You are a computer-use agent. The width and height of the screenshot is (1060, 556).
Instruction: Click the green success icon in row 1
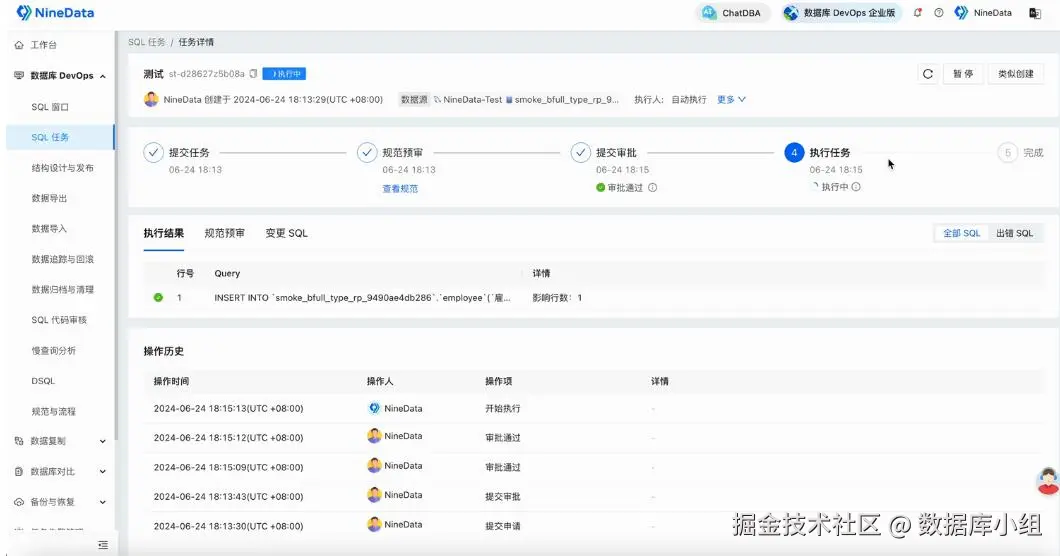158,298
